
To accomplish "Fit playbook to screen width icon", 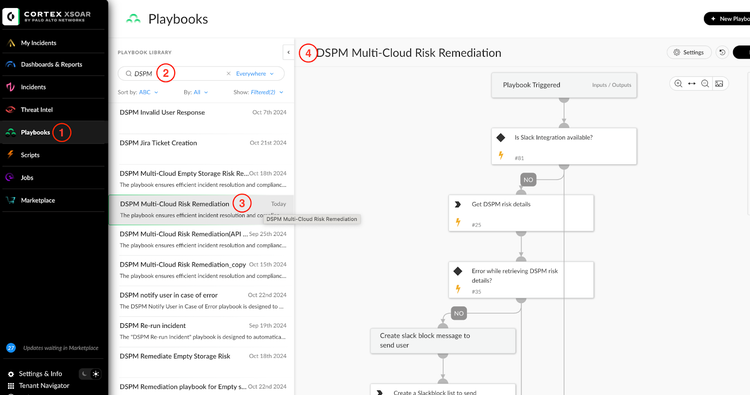I will 692,84.
